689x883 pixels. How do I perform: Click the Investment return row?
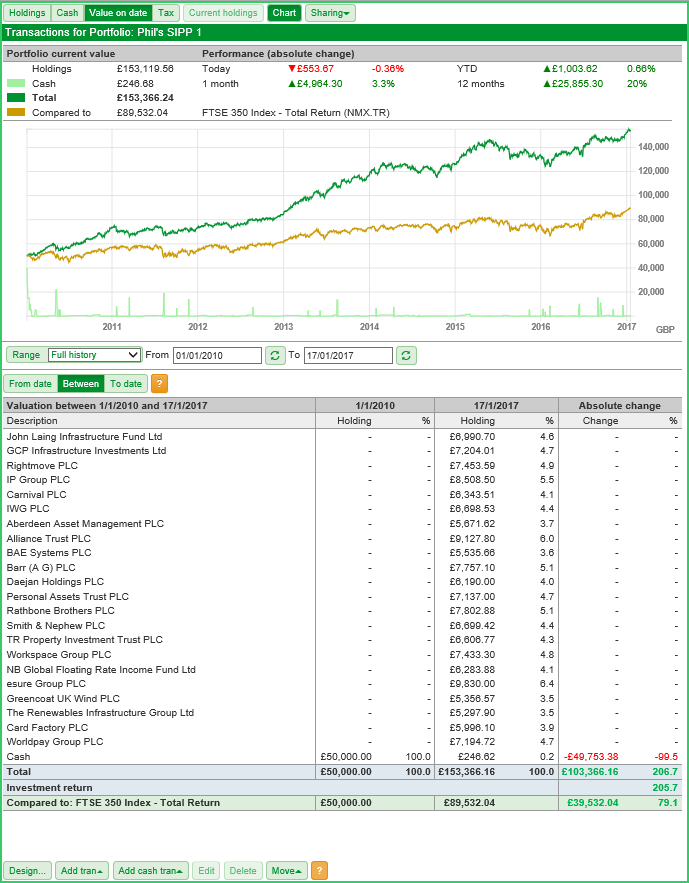tap(342, 787)
